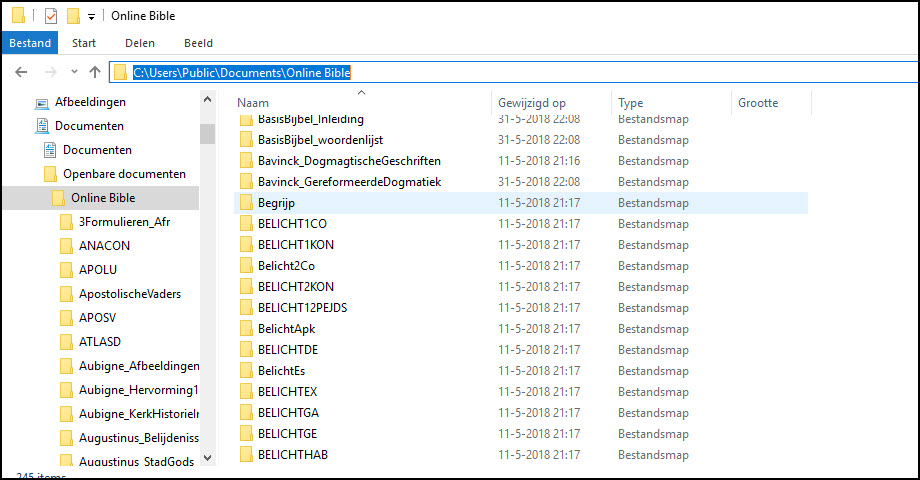Sort by the Type column header
Image resolution: width=920 pixels, height=480 pixels.
[631, 103]
